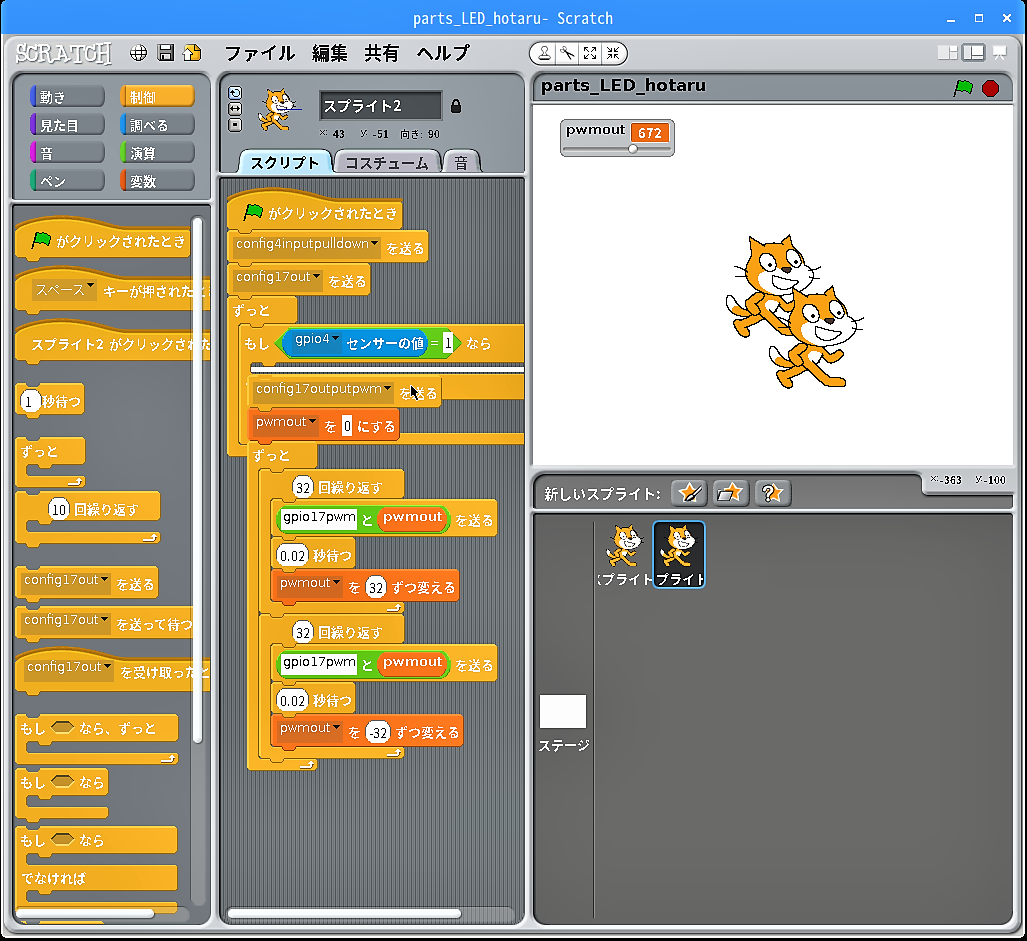Switch to presentation mode
Screen dimensions: 1027x941
[x=999, y=52]
